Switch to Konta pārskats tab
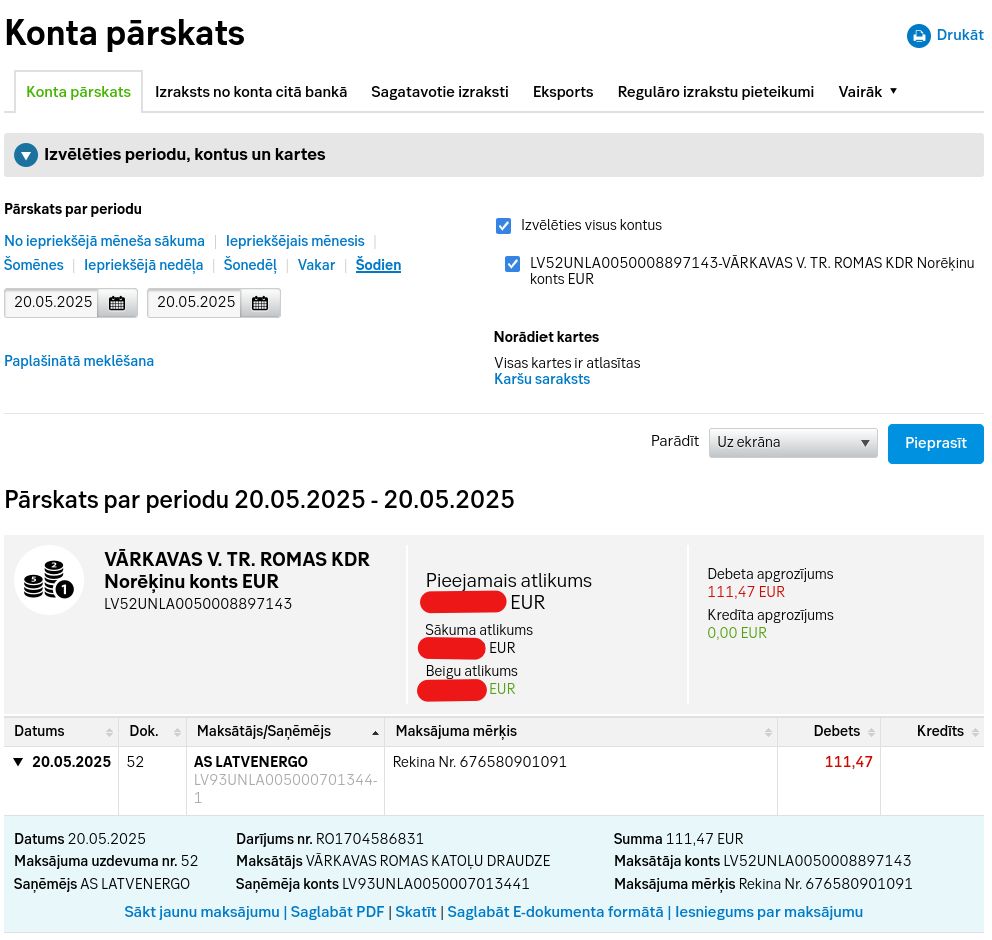The height and width of the screenshot is (940, 992). point(78,92)
